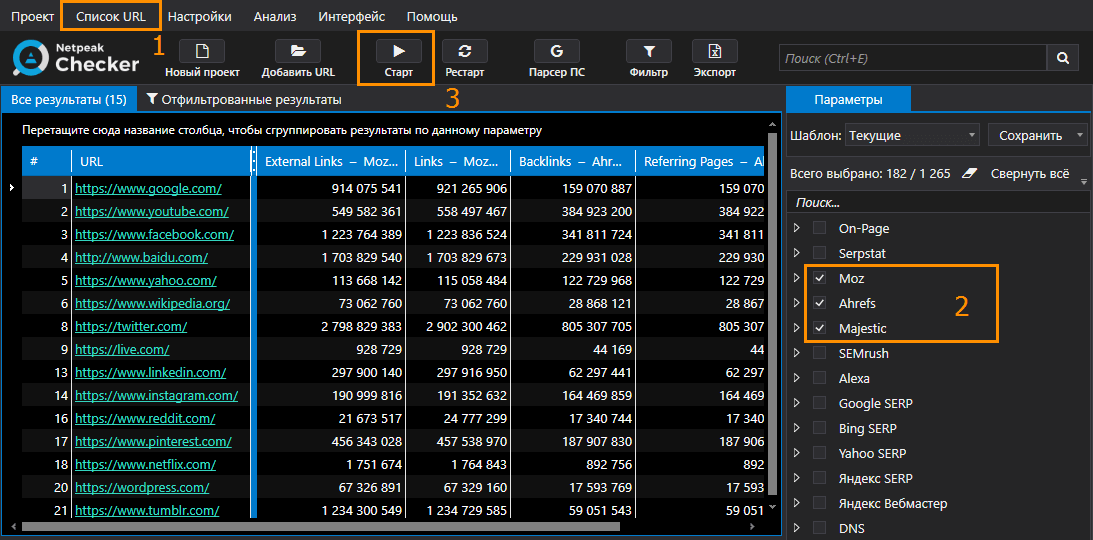Click the Add URL (Добавить URL) folder icon
Image resolution: width=1093 pixels, height=540 pixels.
tap(298, 52)
